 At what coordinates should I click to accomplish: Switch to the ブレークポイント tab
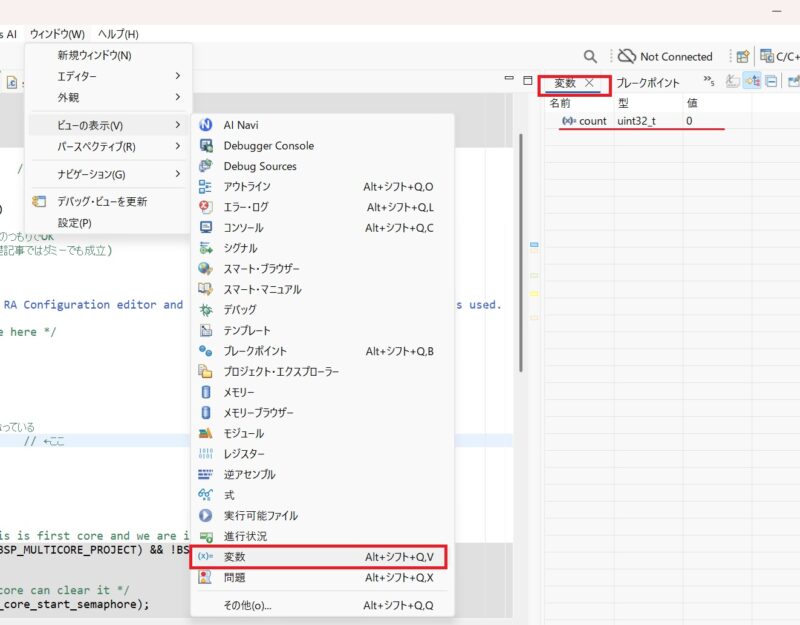point(647,83)
